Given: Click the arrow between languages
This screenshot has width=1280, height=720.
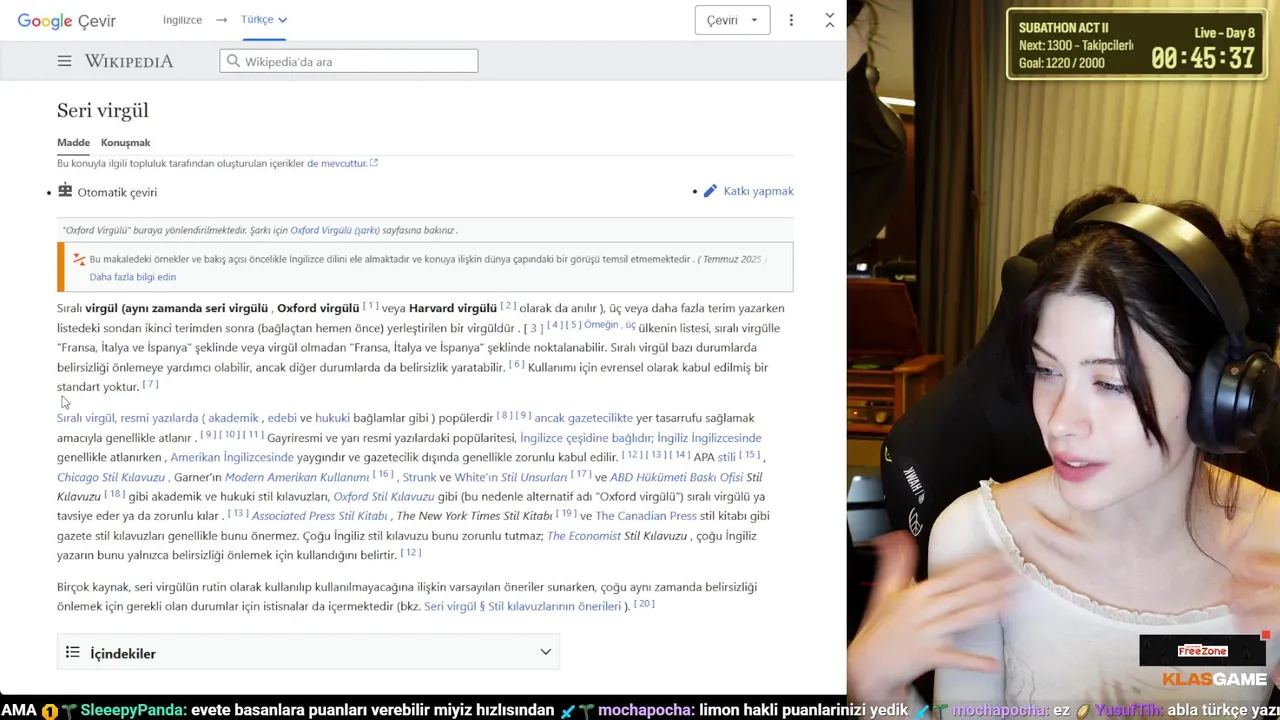Looking at the screenshot, I should point(221,19).
